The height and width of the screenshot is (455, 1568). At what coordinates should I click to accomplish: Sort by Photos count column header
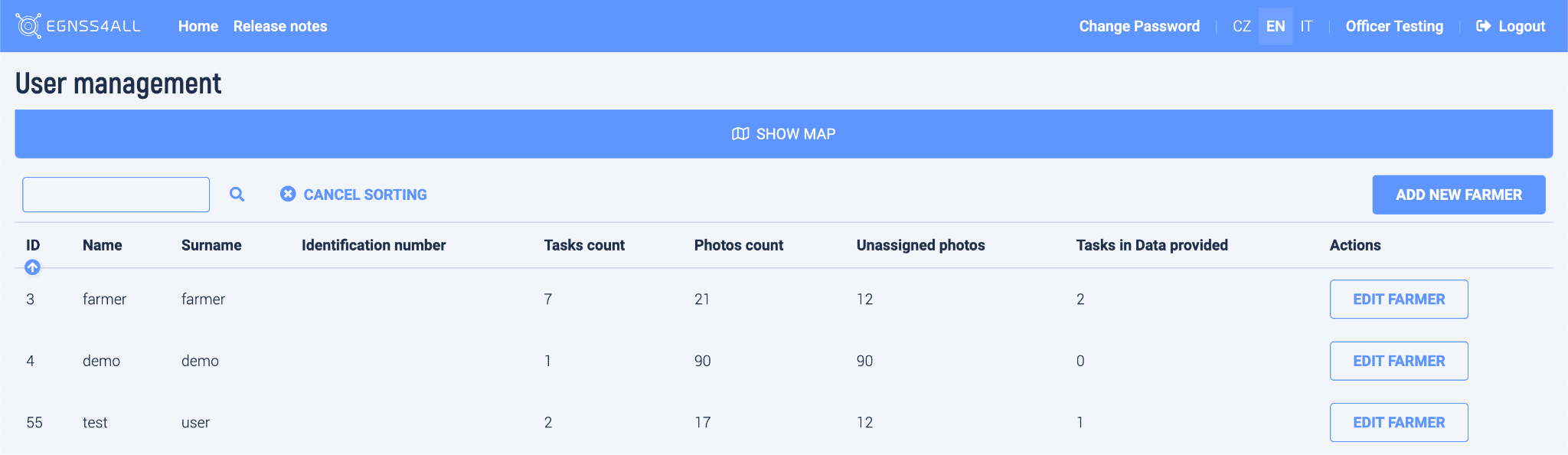[739, 245]
